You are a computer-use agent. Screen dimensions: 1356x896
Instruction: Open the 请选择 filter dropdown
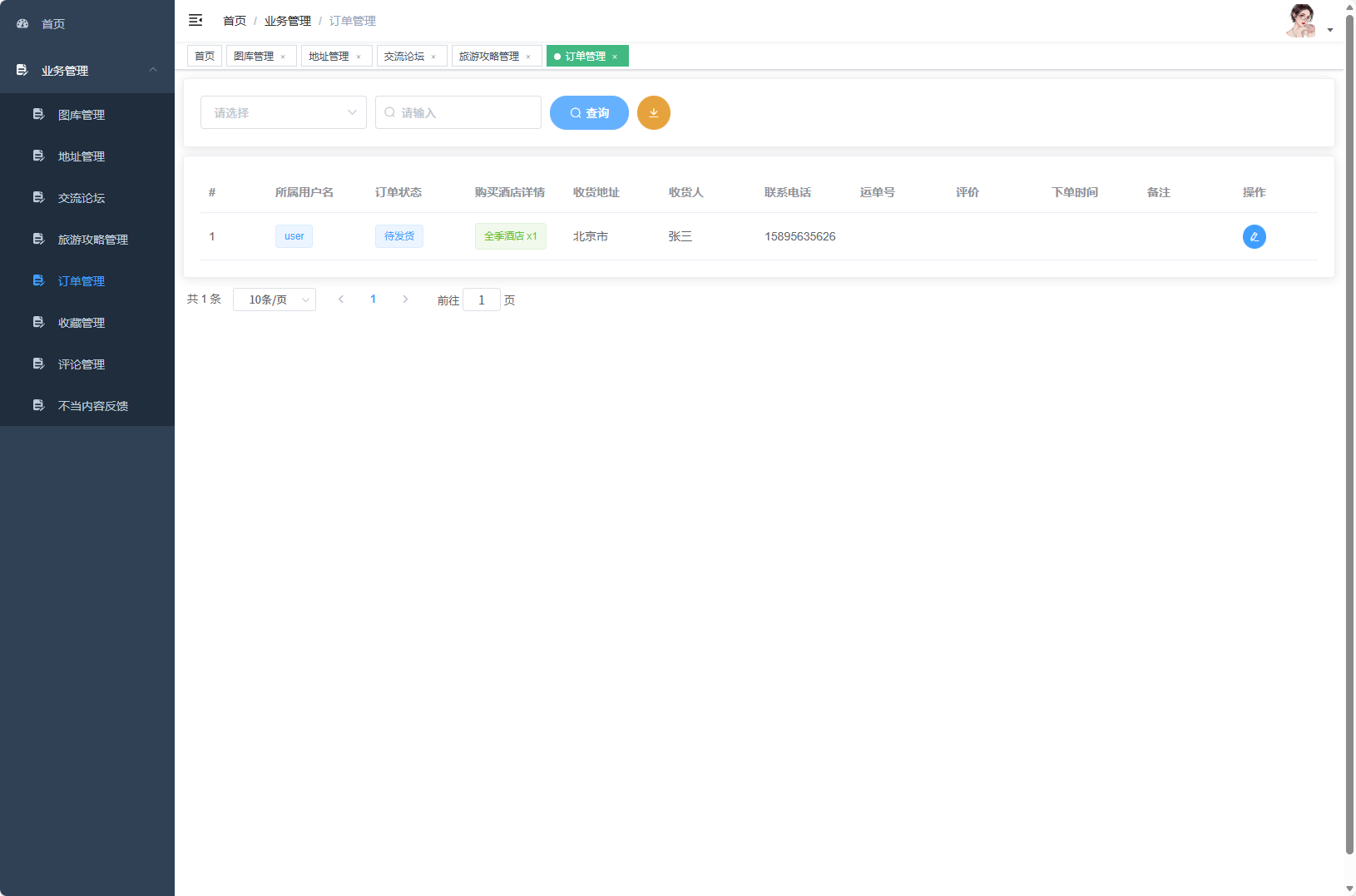[x=283, y=112]
